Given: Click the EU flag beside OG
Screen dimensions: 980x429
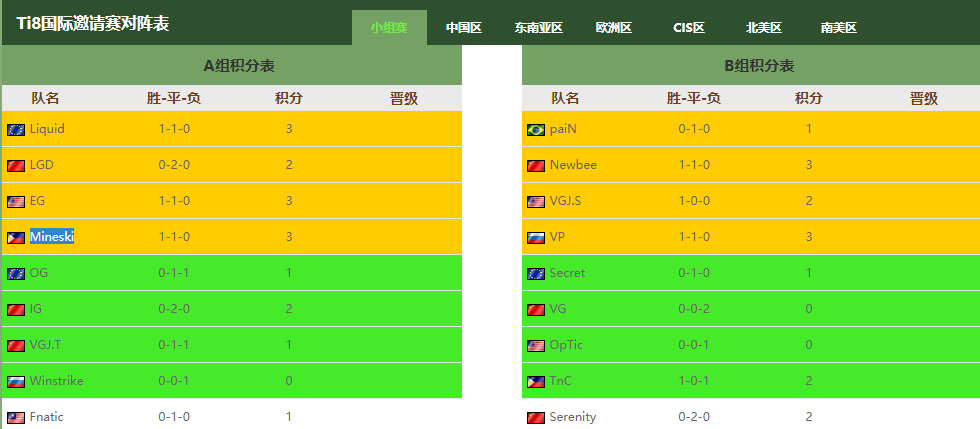Looking at the screenshot, I should point(16,274).
